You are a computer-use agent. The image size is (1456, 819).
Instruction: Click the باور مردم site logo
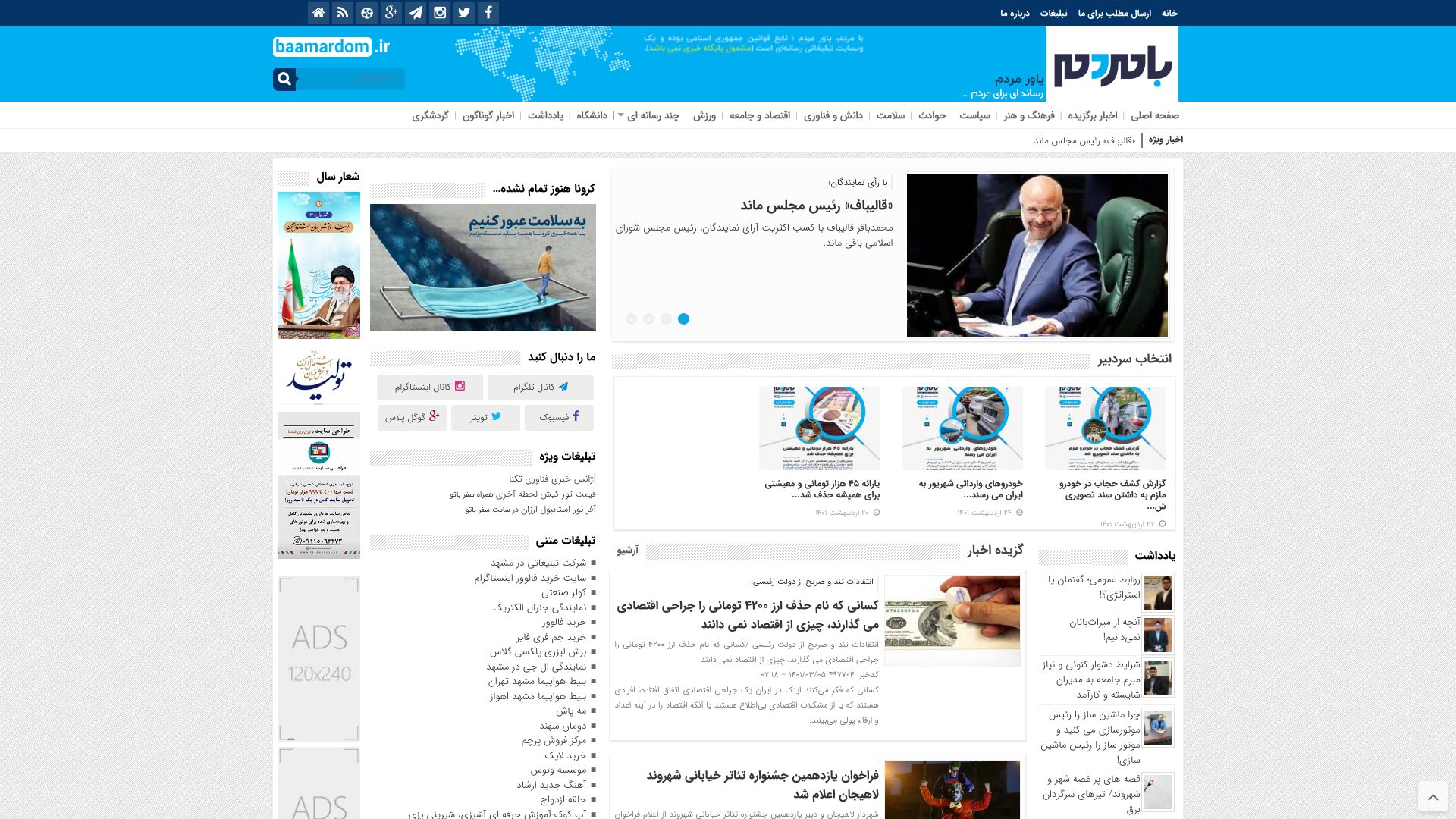click(x=1112, y=64)
